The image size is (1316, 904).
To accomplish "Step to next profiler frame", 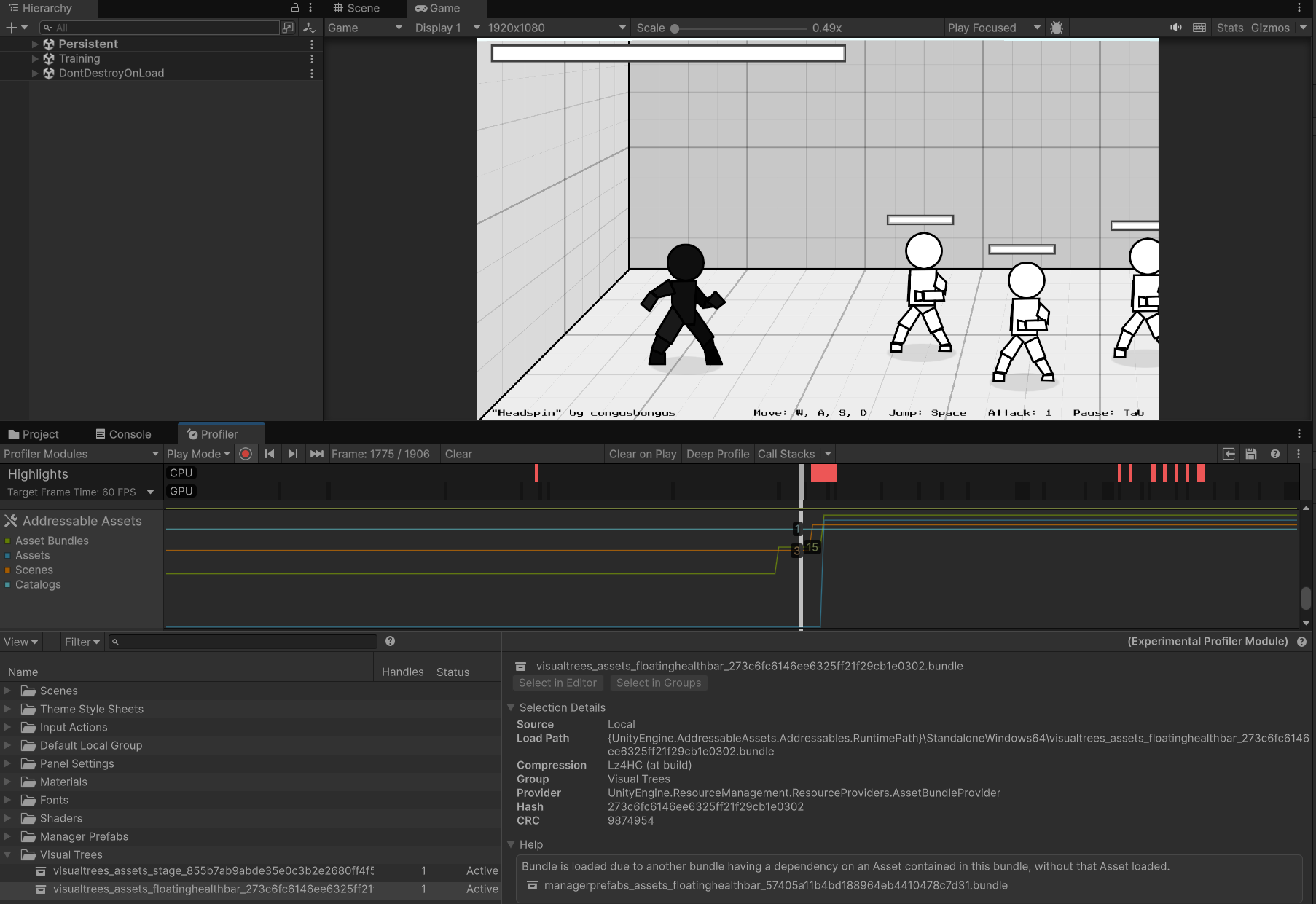I will (x=293, y=454).
